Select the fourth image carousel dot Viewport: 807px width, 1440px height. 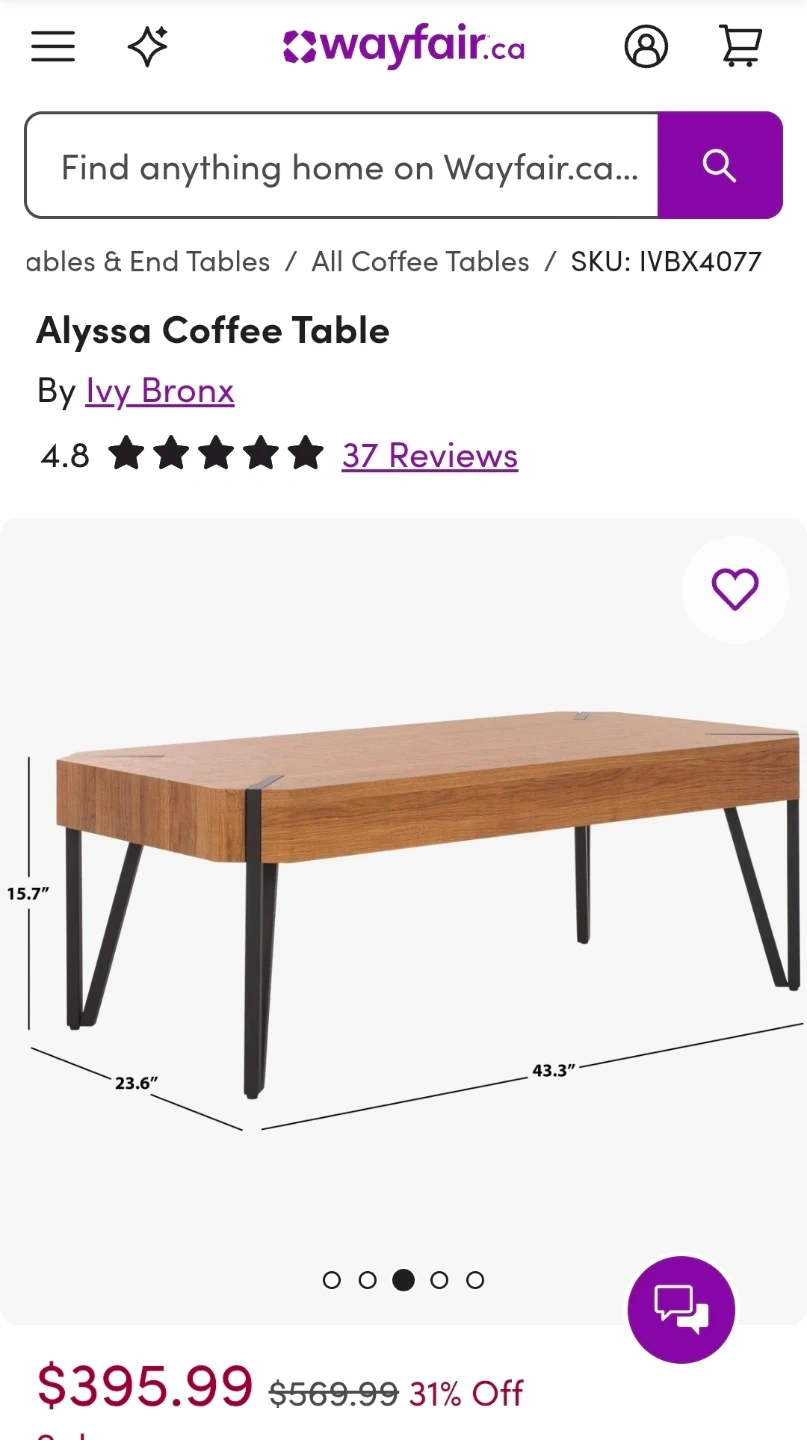[x=439, y=1280]
